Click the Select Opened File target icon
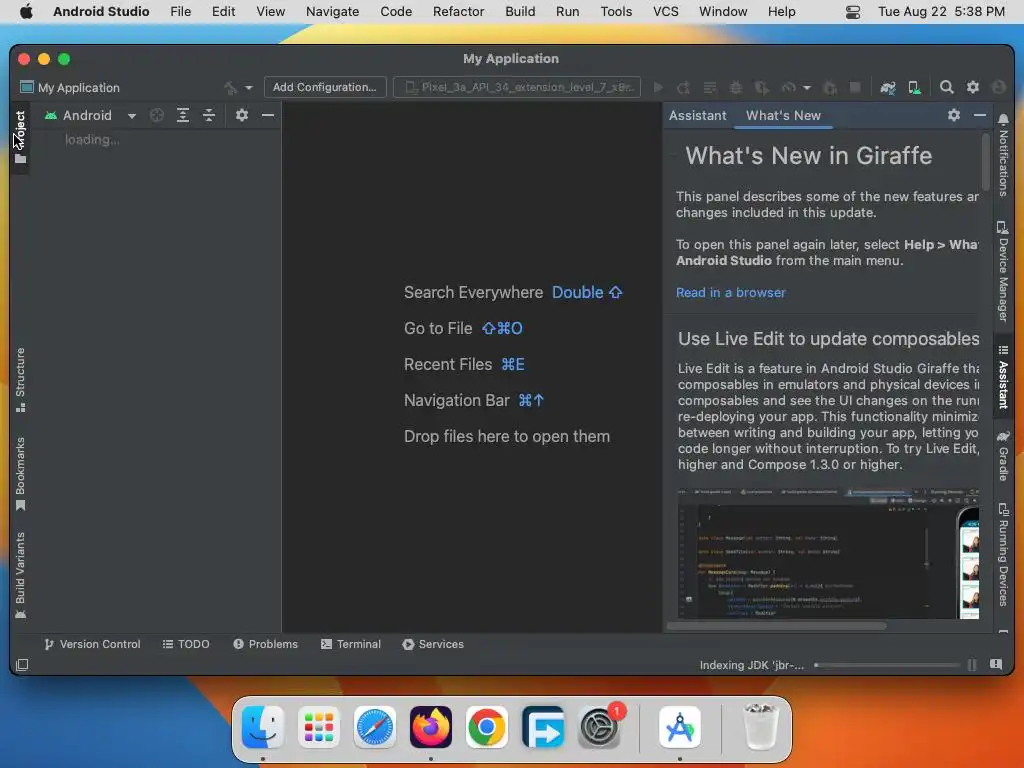Image resolution: width=1024 pixels, height=768 pixels. [x=157, y=116]
